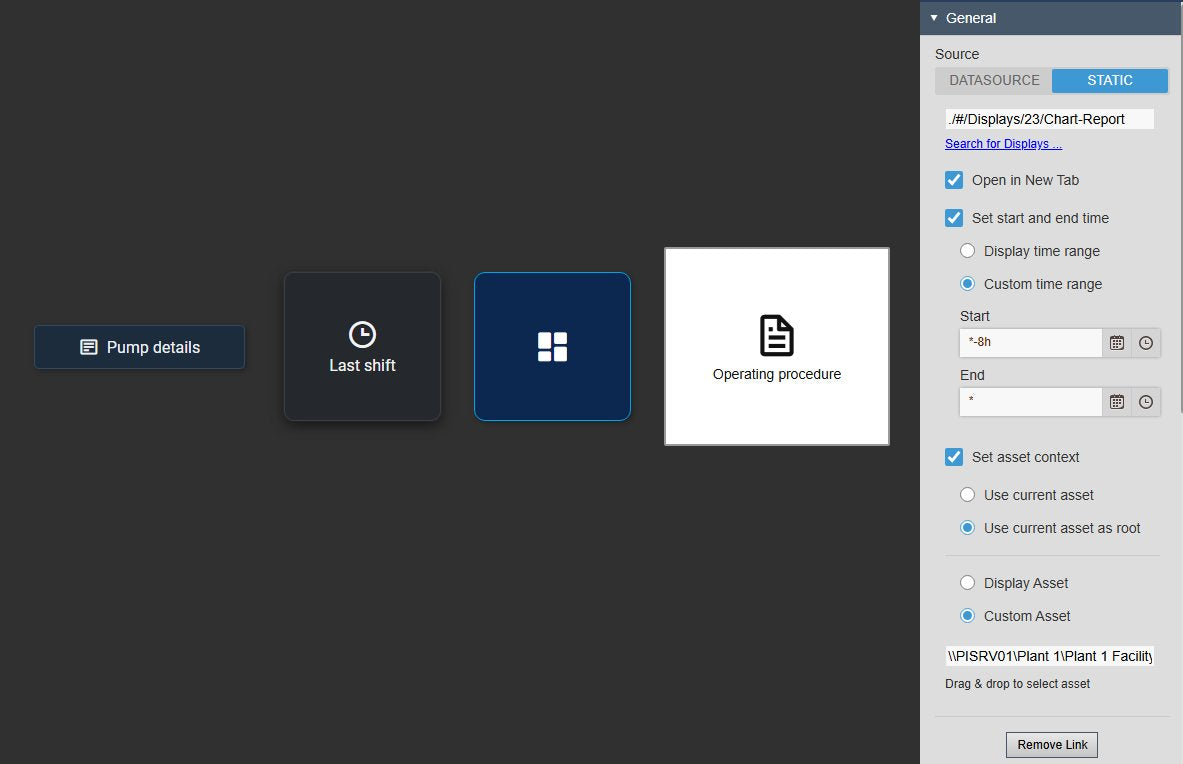The width and height of the screenshot is (1183, 764).
Task: Select Display Asset option
Action: point(967,582)
